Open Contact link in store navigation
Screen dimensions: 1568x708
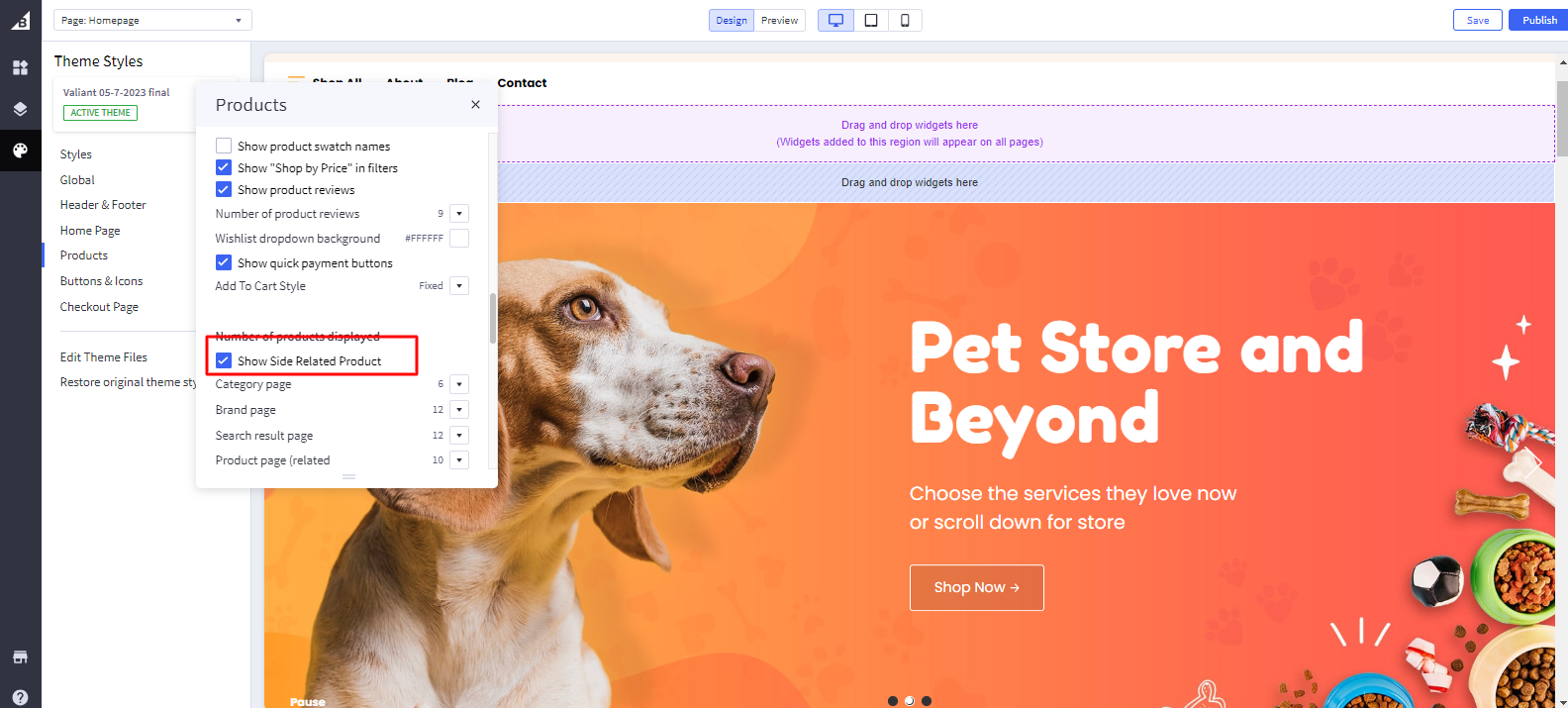coord(522,83)
